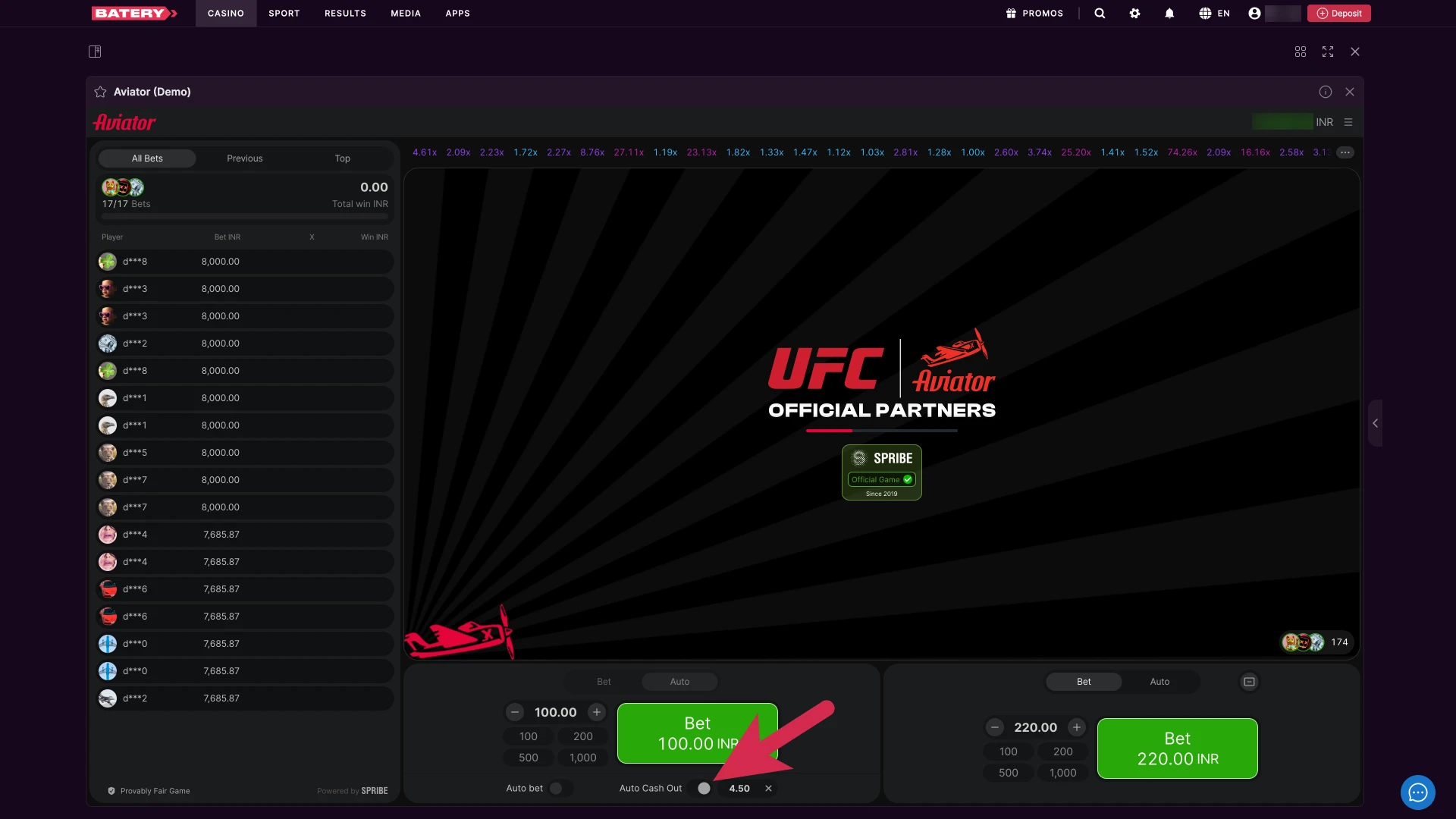
Task: Select Bet mode in right panel
Action: (1084, 682)
